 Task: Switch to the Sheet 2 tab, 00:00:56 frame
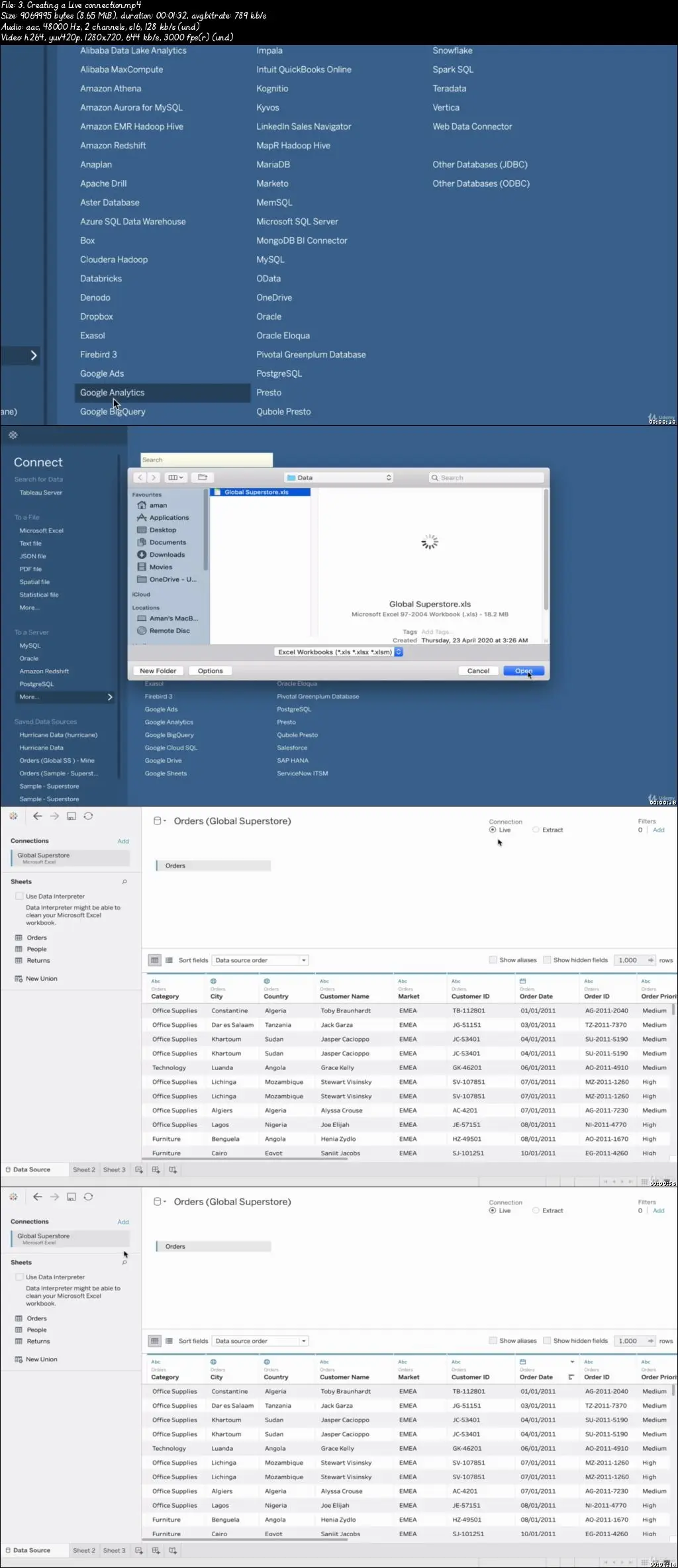[84, 1170]
